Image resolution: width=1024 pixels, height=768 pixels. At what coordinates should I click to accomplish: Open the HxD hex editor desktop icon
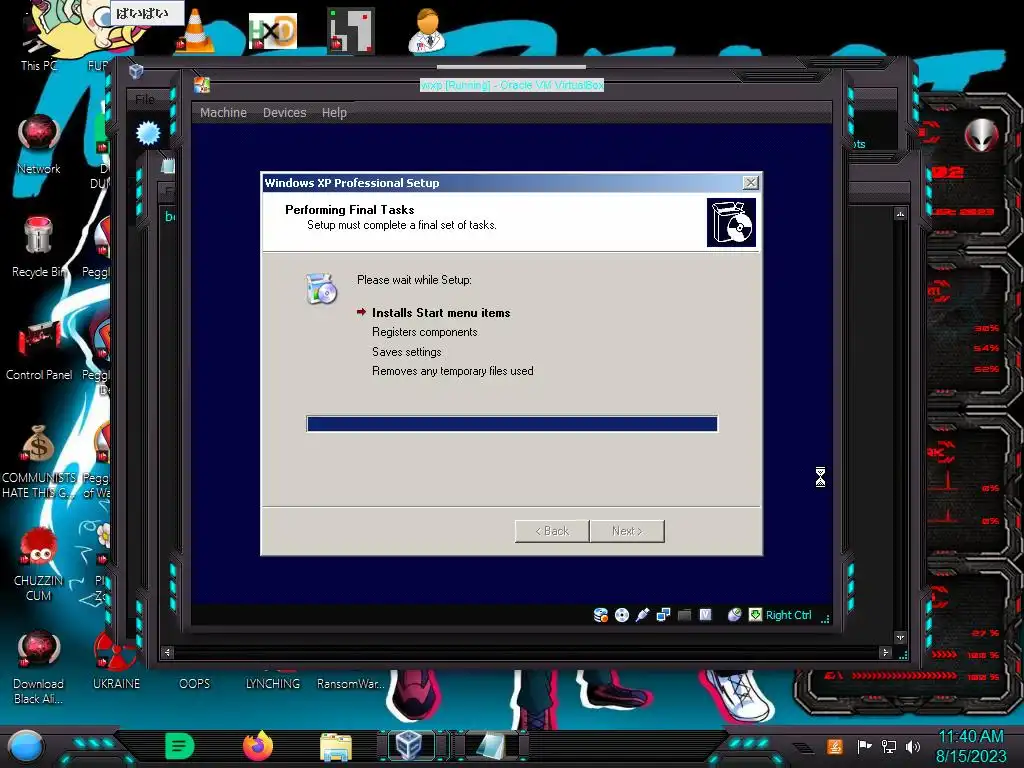273,31
